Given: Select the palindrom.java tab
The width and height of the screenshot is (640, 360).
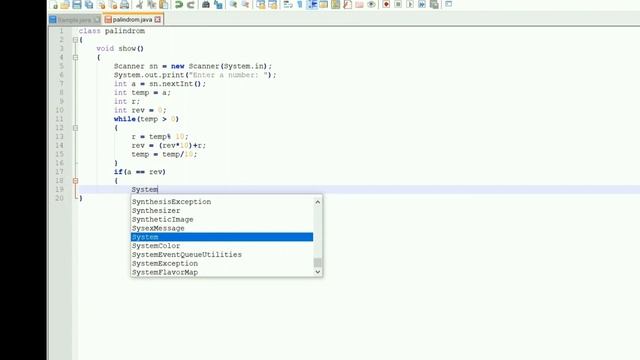Looking at the screenshot, I should [132, 20].
